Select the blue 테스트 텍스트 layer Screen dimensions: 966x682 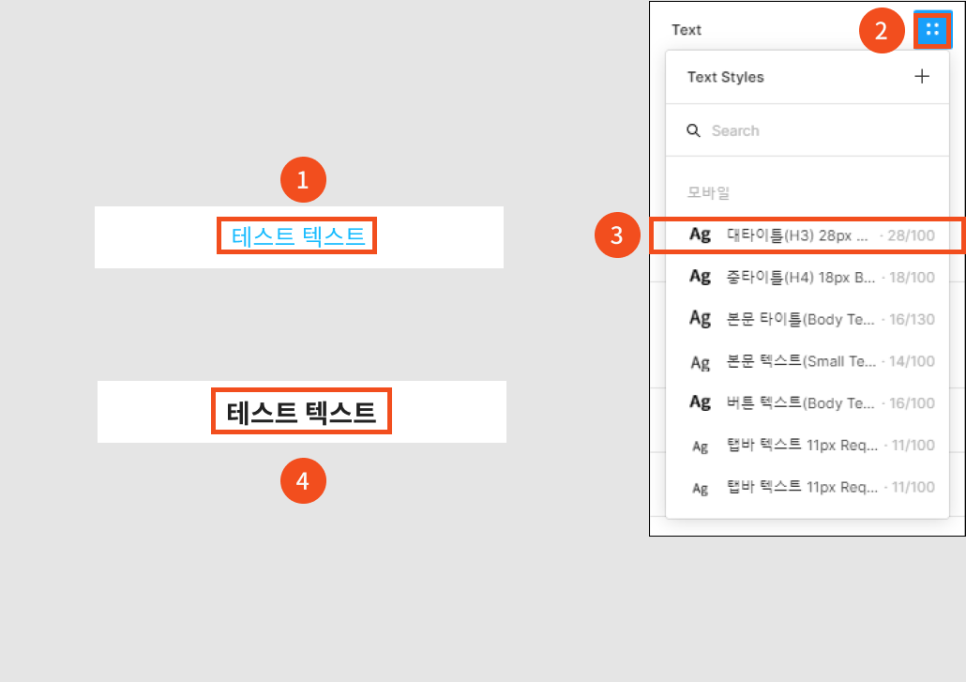point(298,235)
